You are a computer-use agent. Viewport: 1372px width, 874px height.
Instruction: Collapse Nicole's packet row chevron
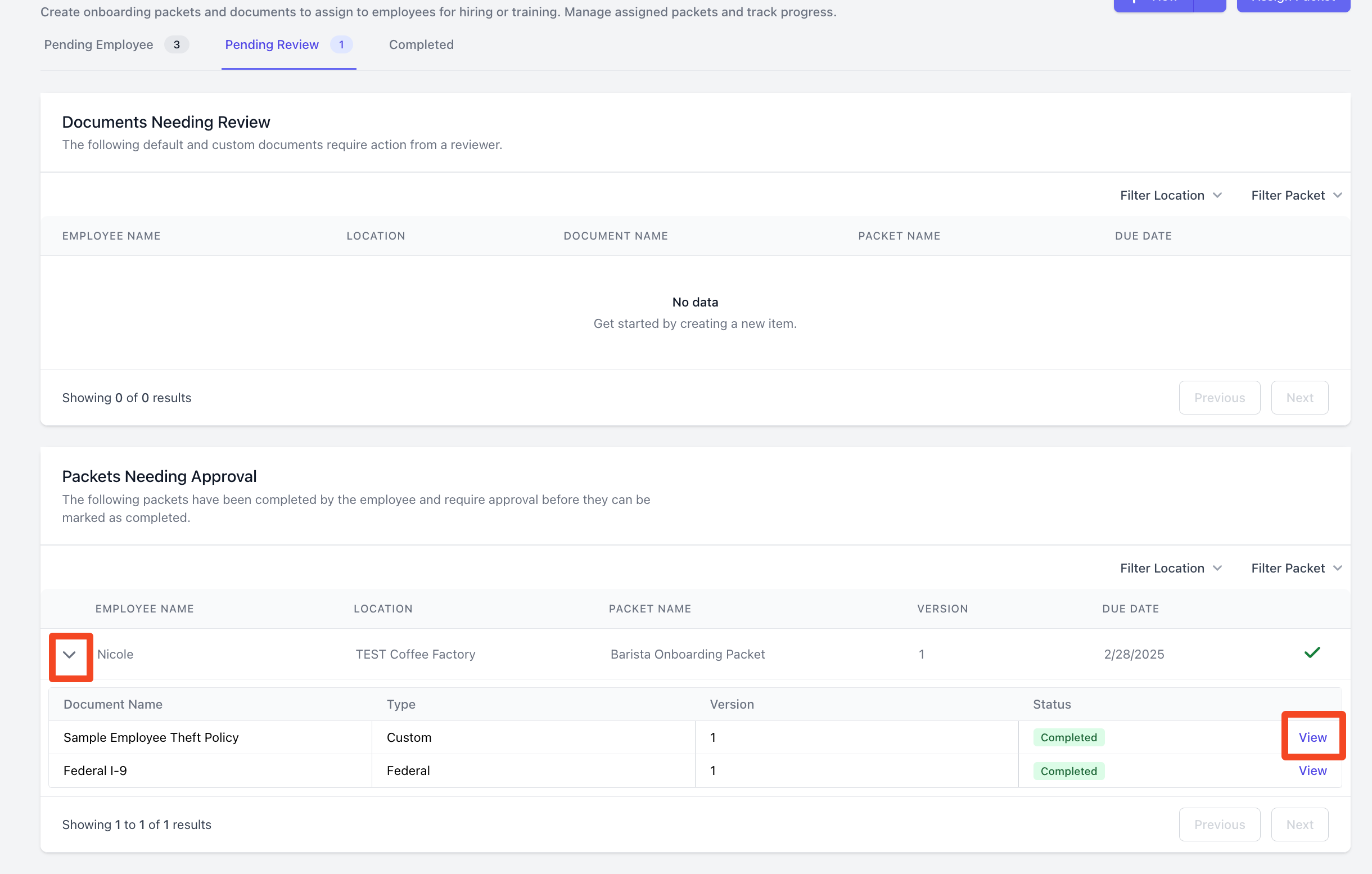pyautogui.click(x=70, y=655)
